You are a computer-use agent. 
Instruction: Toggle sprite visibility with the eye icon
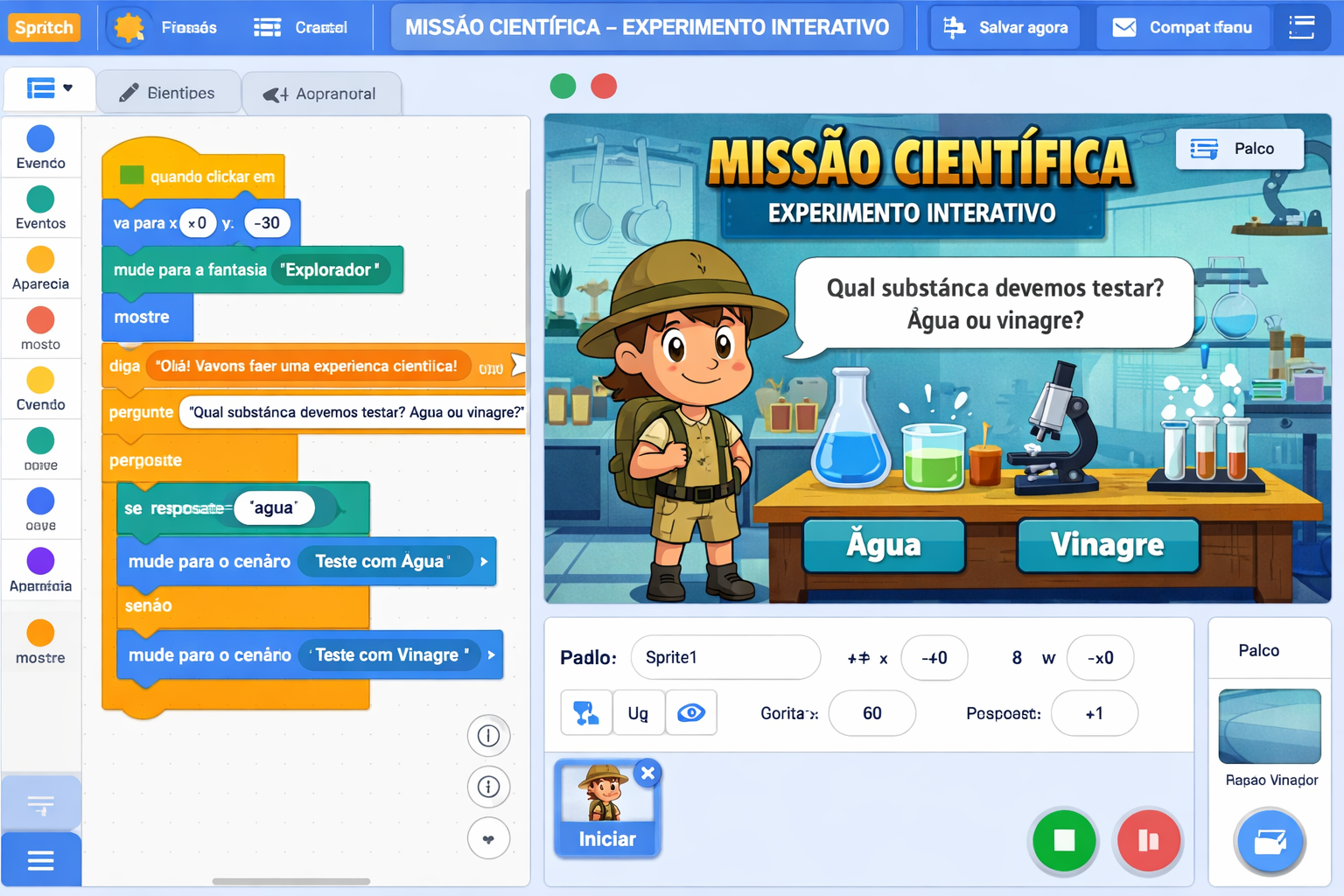691,713
